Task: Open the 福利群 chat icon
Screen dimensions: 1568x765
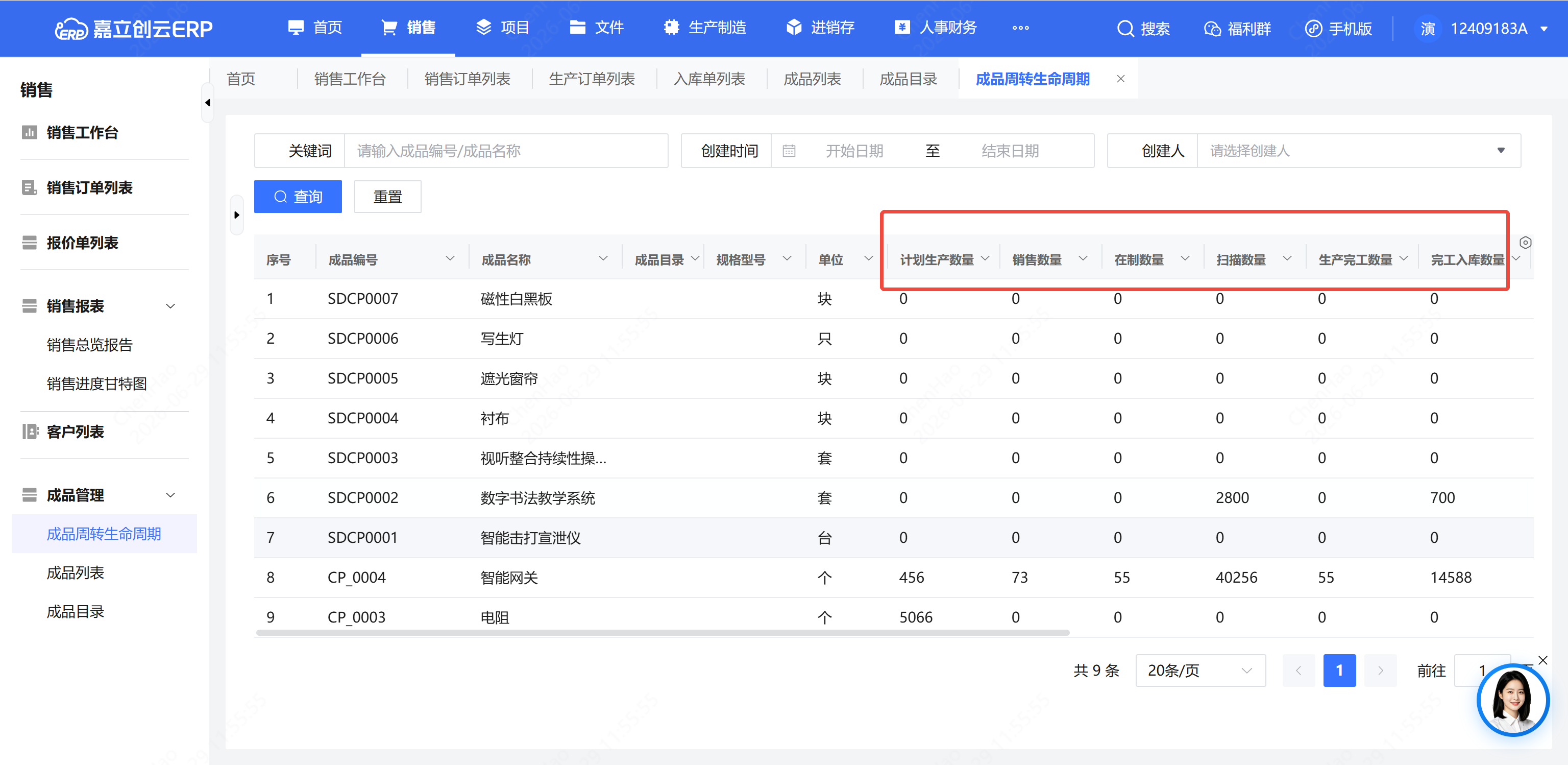Action: 1212,29
